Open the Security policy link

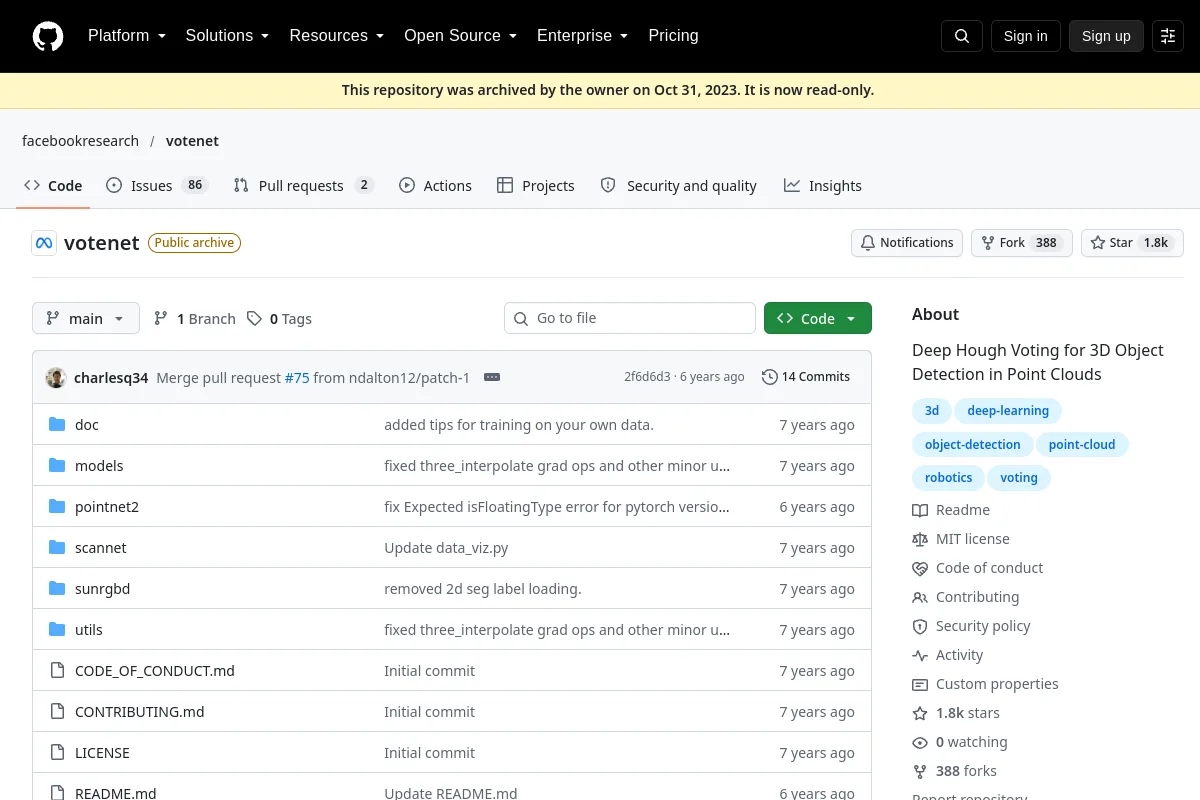971,626
